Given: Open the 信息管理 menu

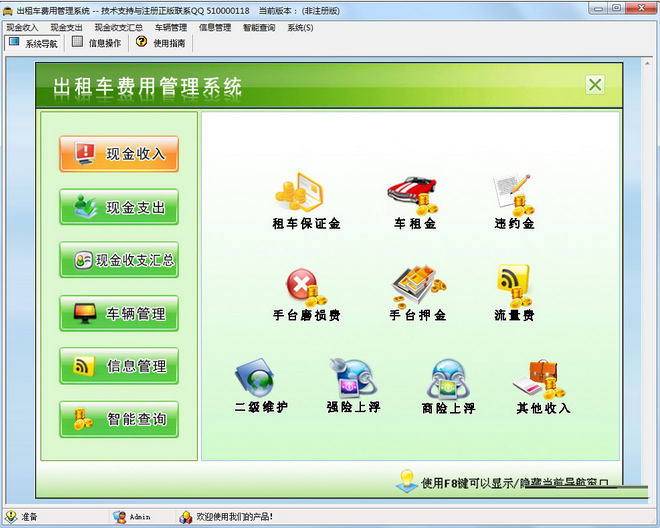Looking at the screenshot, I should point(215,28).
